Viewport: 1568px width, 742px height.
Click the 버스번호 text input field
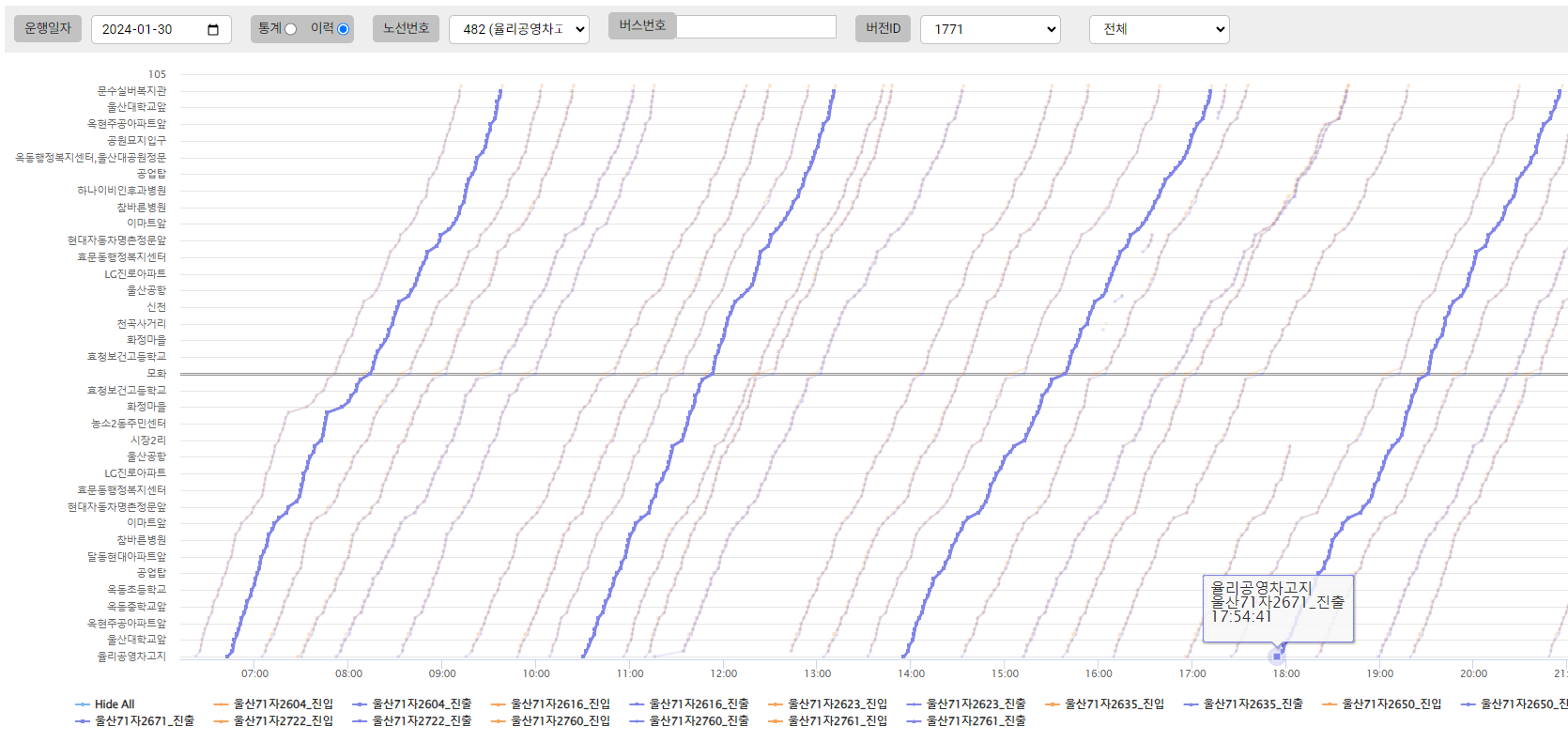click(x=756, y=27)
